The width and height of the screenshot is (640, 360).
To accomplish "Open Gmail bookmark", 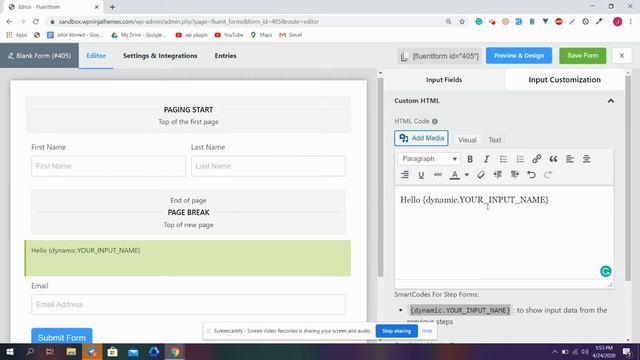I will pos(291,35).
